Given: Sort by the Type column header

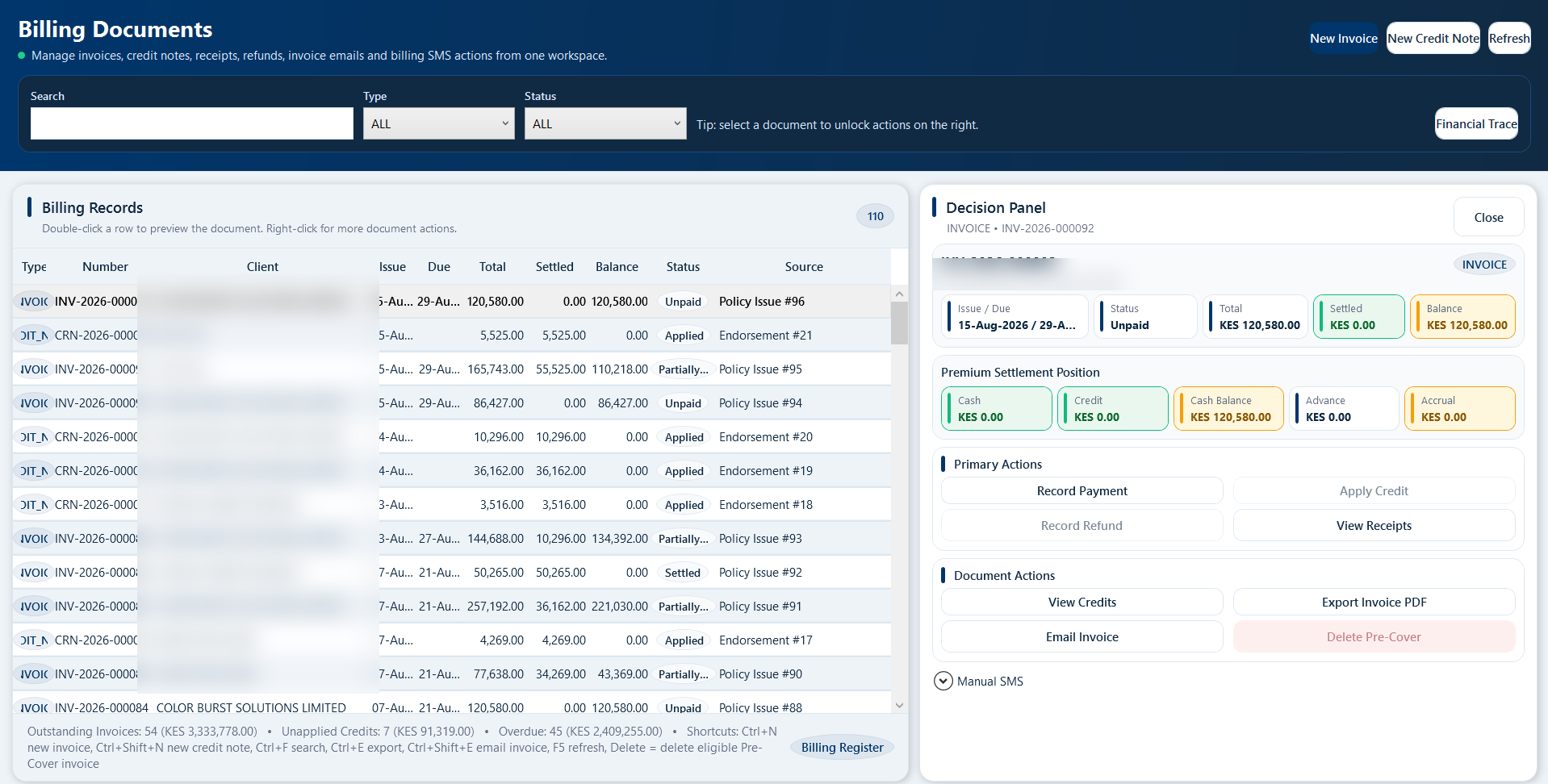Looking at the screenshot, I should [x=34, y=266].
